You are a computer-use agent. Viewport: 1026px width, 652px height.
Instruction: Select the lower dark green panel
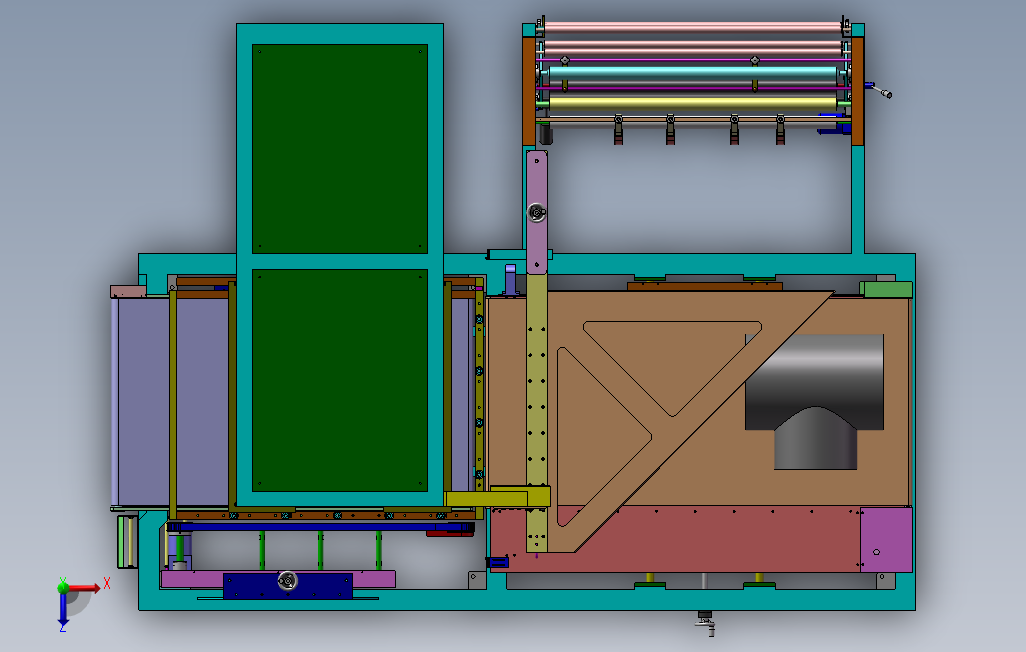pyautogui.click(x=340, y=380)
